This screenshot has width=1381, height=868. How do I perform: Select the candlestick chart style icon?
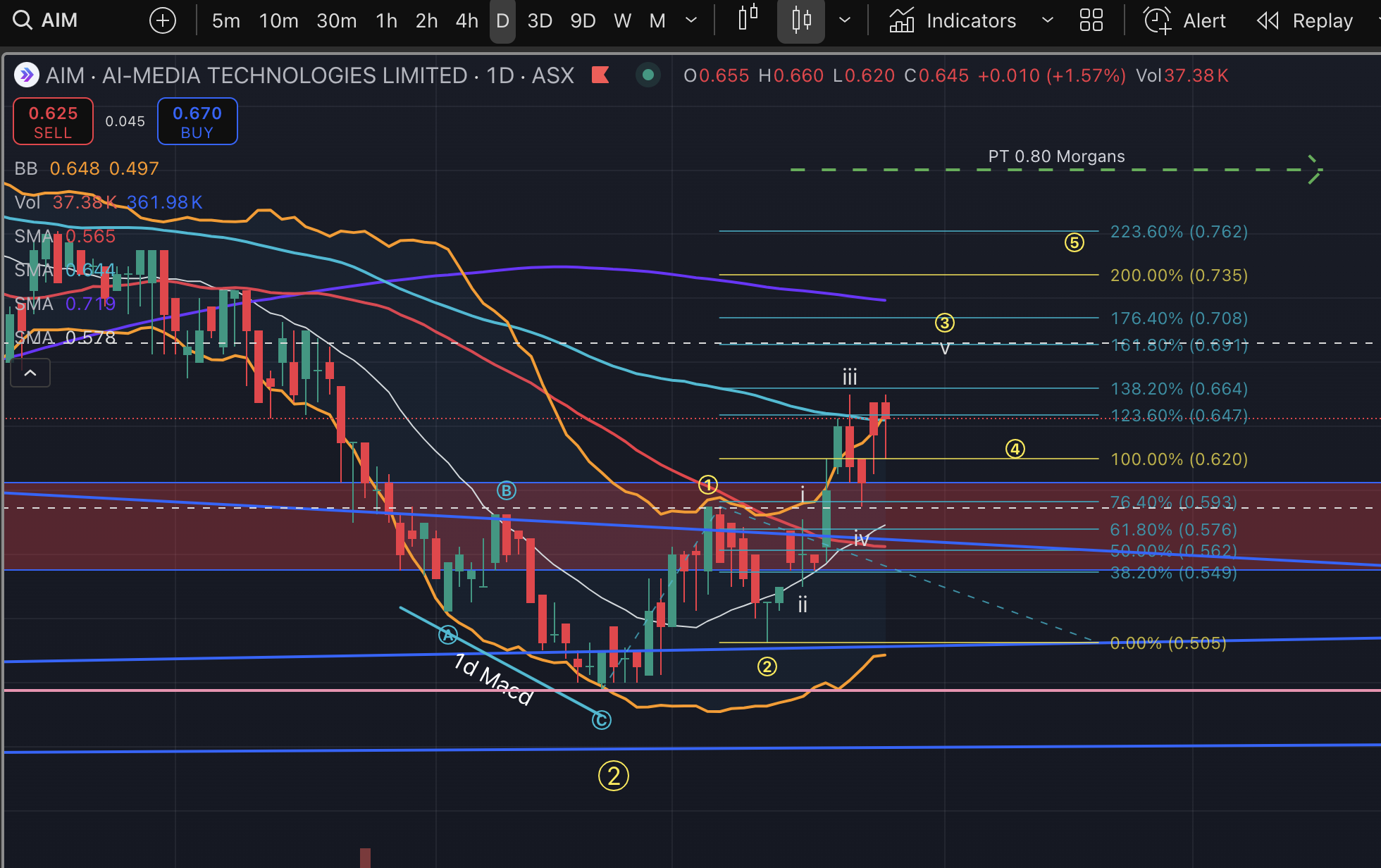tap(801, 20)
